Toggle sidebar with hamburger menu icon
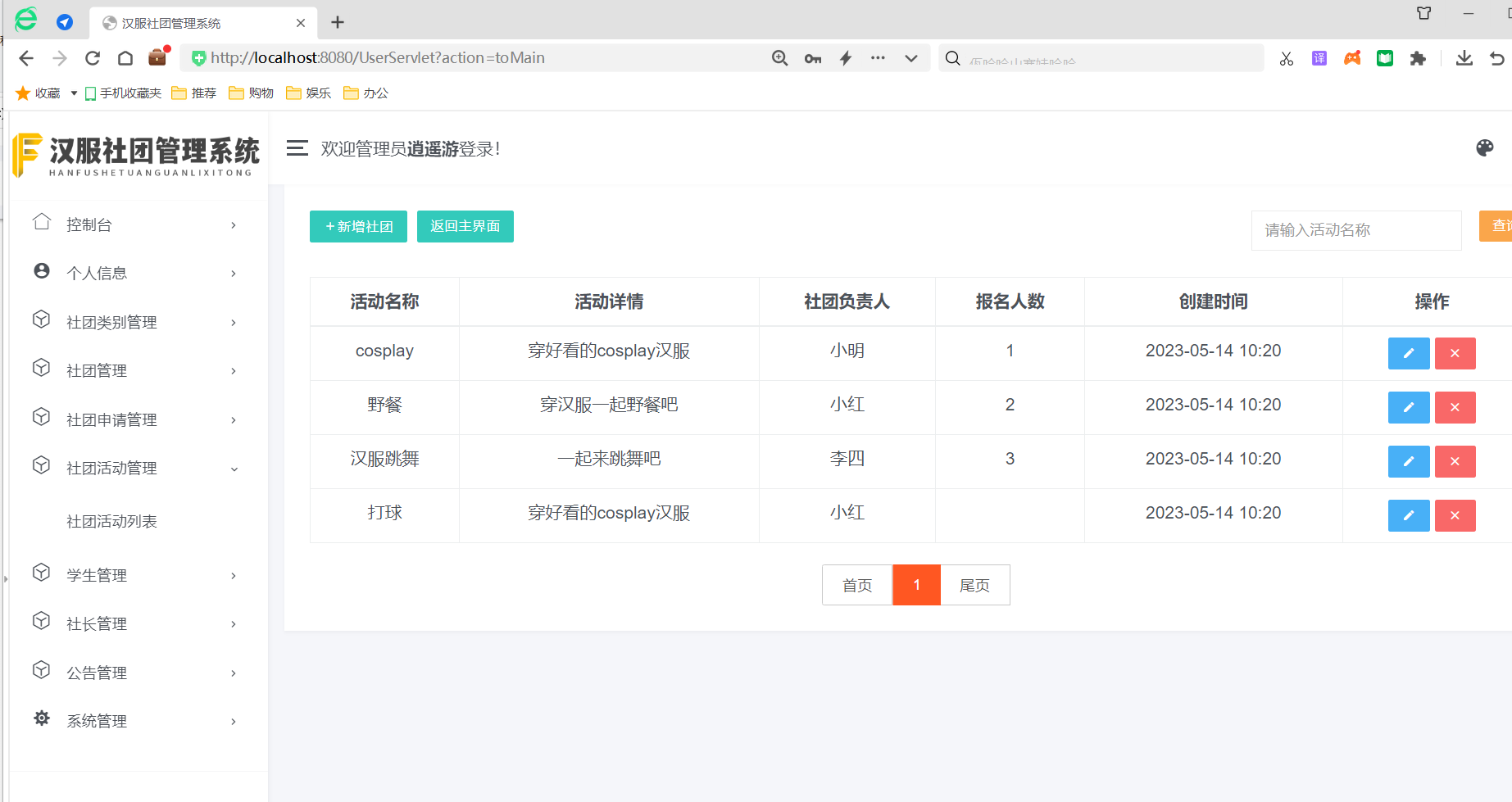This screenshot has height=802, width=1512. pyautogui.click(x=297, y=148)
